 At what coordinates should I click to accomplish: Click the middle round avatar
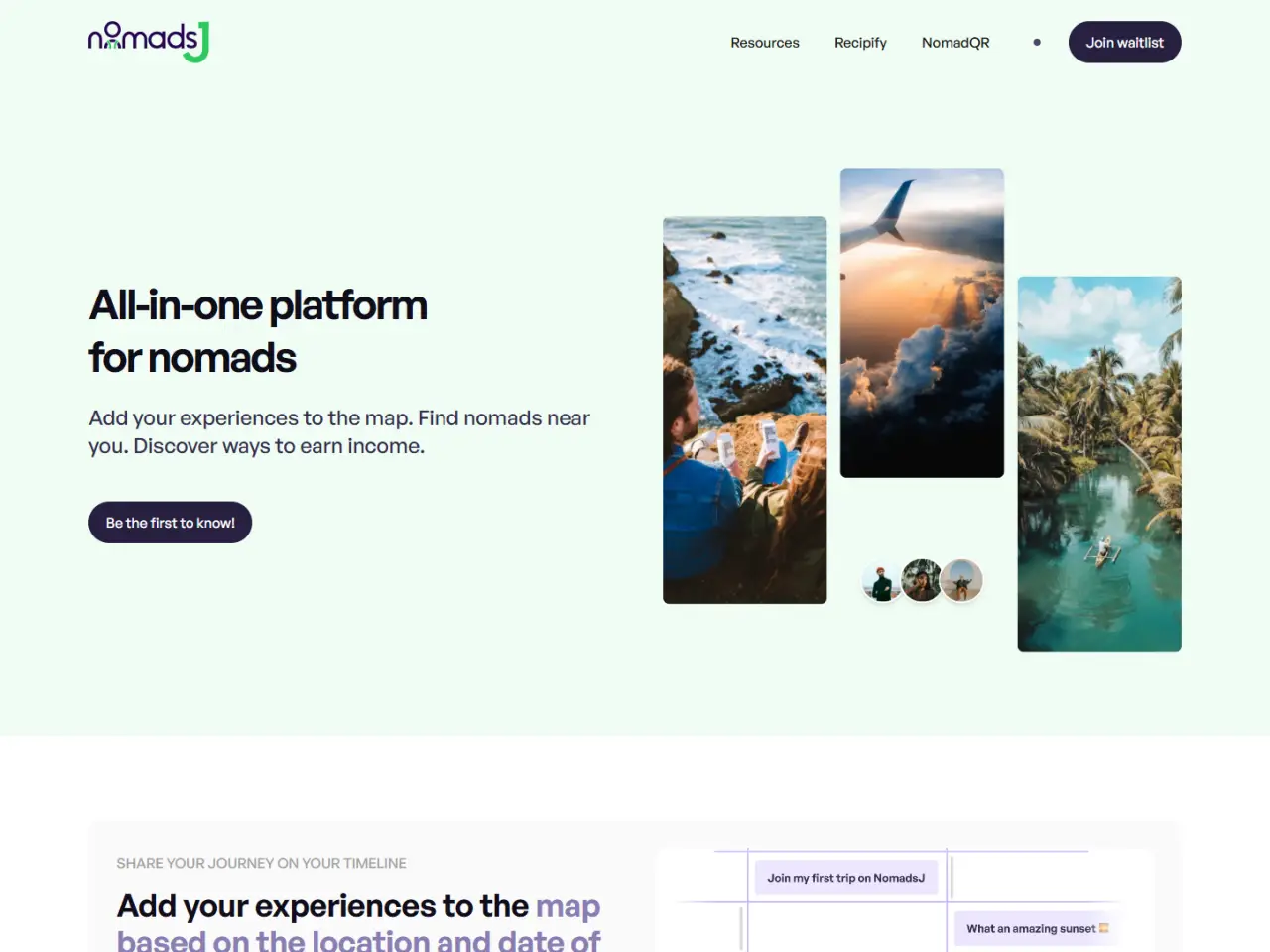922,580
